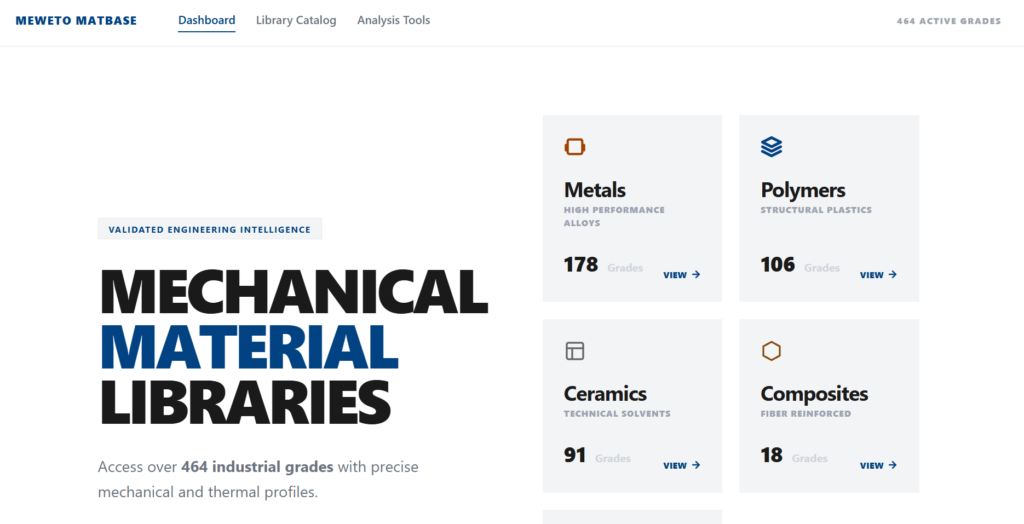The width and height of the screenshot is (1024, 524).
Task: Click the Ceramics layout grid icon
Action: [575, 351]
